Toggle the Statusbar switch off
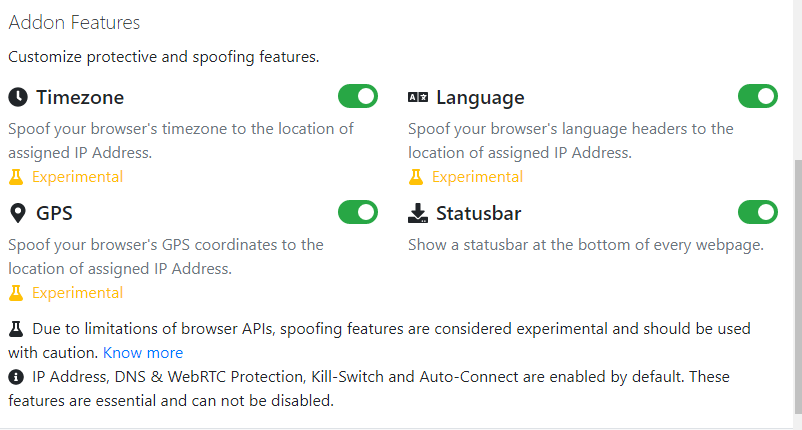The image size is (802, 430). point(758,212)
